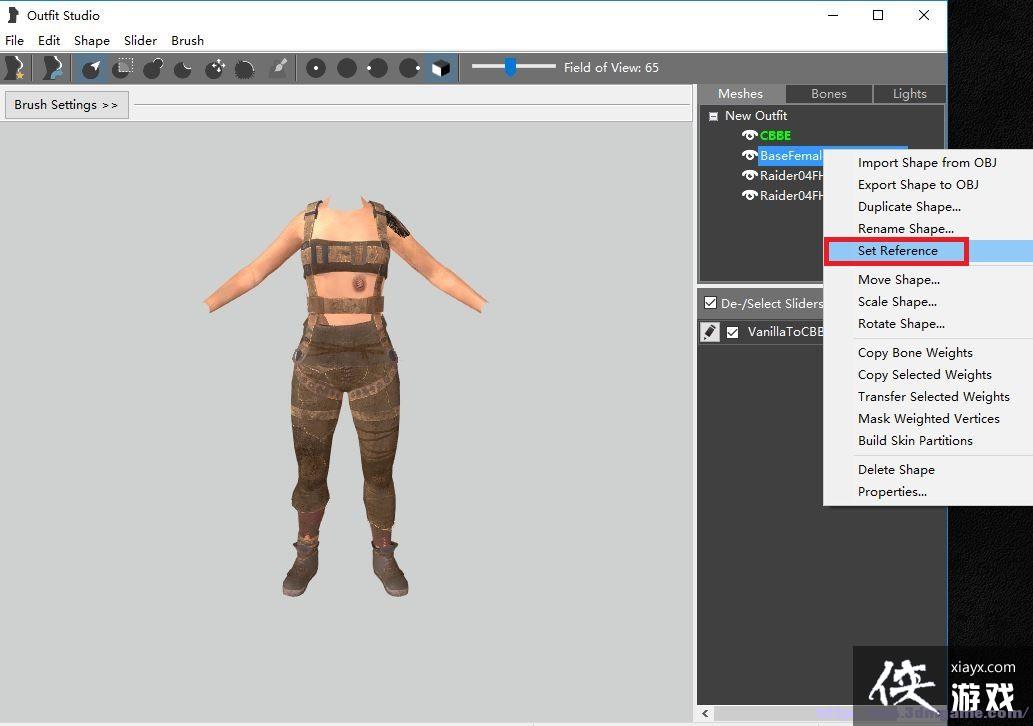Uncheck the De-/Select Sliders checkbox
This screenshot has width=1033, height=726.
710,303
